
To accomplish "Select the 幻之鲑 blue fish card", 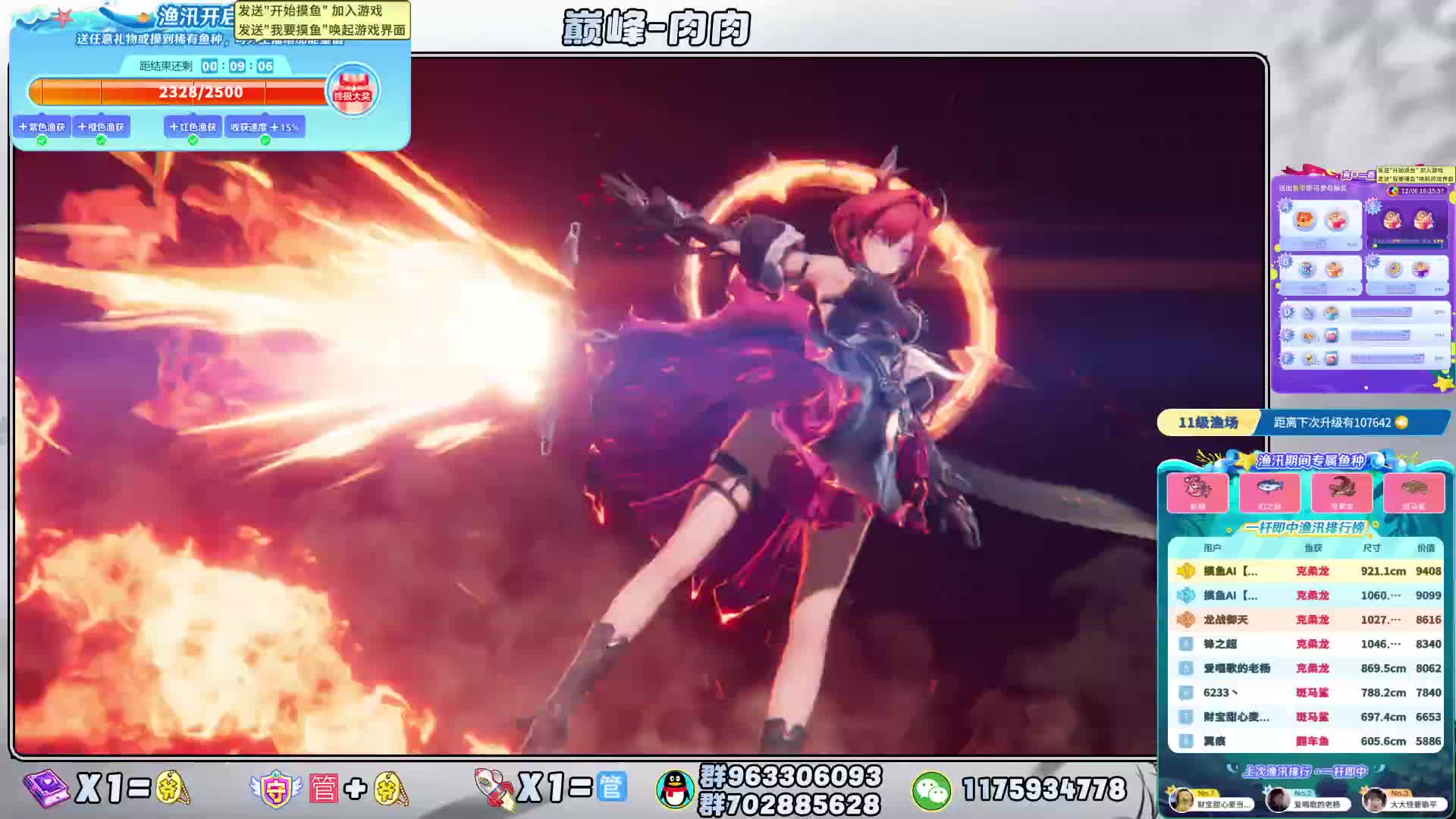I will point(1269,491).
